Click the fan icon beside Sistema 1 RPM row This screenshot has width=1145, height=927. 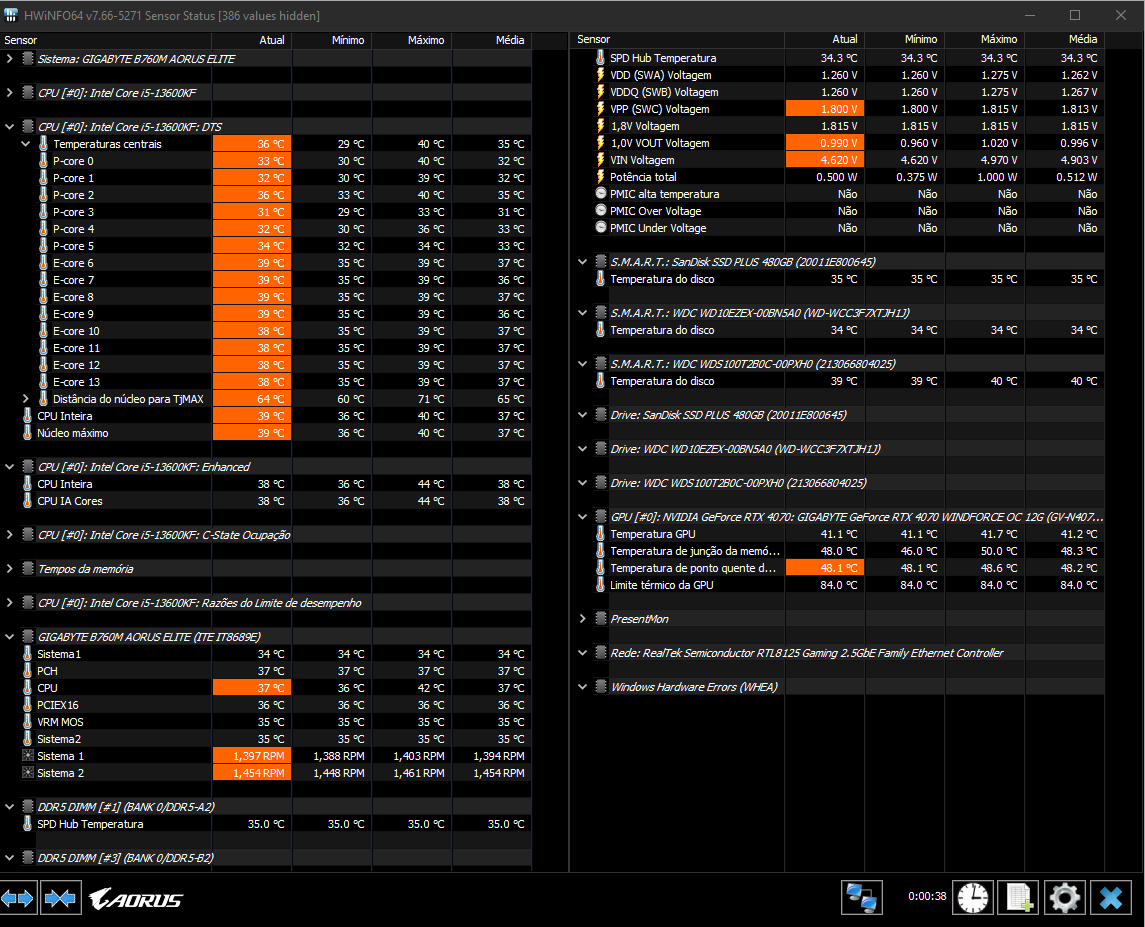coord(28,756)
